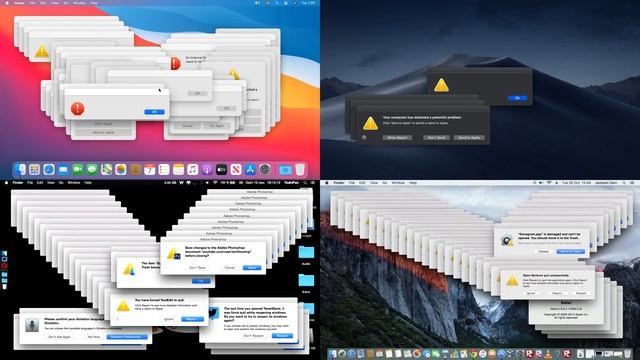Click Reopen in El Capitan quit unexpectedly dialog
The height and width of the screenshot is (360, 640).
(x=581, y=293)
